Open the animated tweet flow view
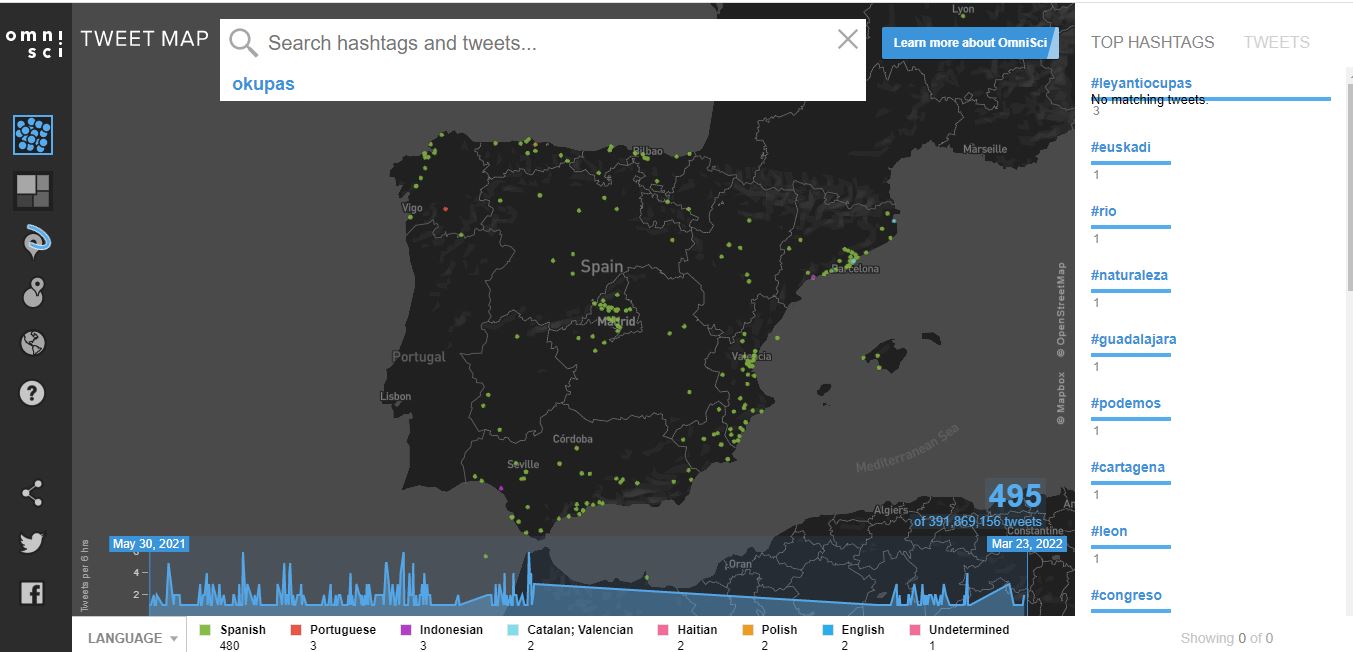This screenshot has height=652, width=1353. [x=33, y=240]
